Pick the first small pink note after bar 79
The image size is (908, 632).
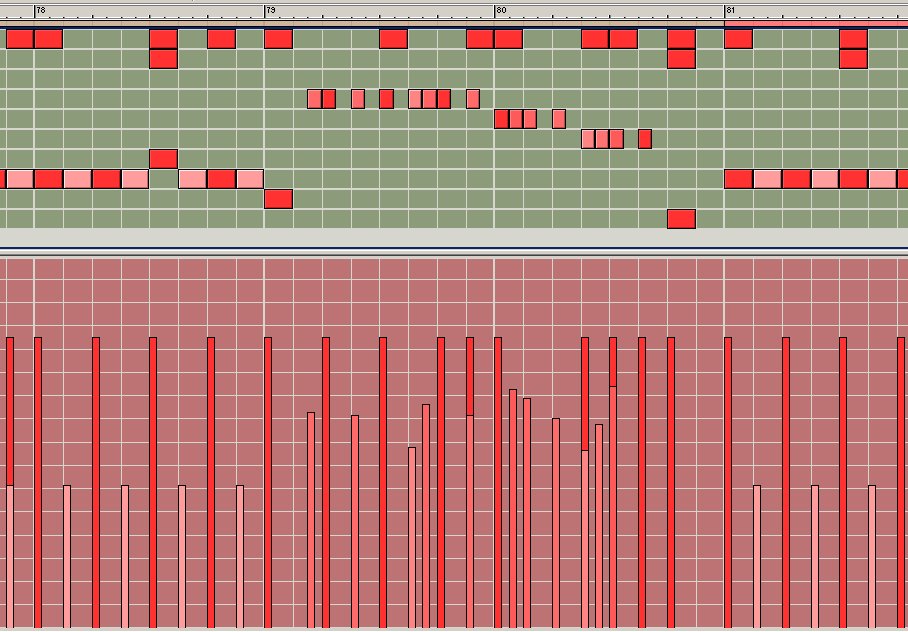pyautogui.click(x=314, y=98)
